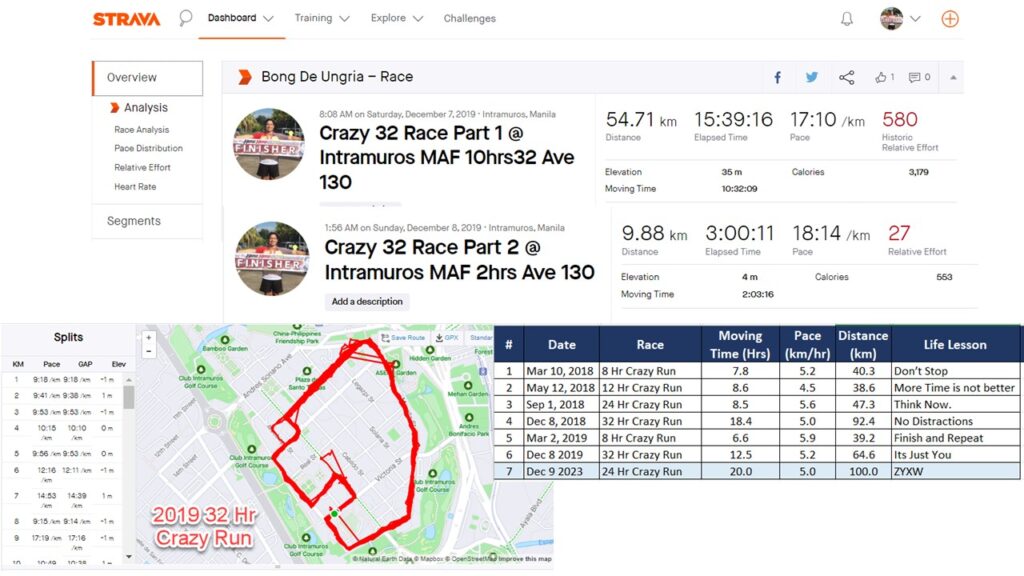Click the Strava logo
The image size is (1024, 576).
click(x=125, y=19)
